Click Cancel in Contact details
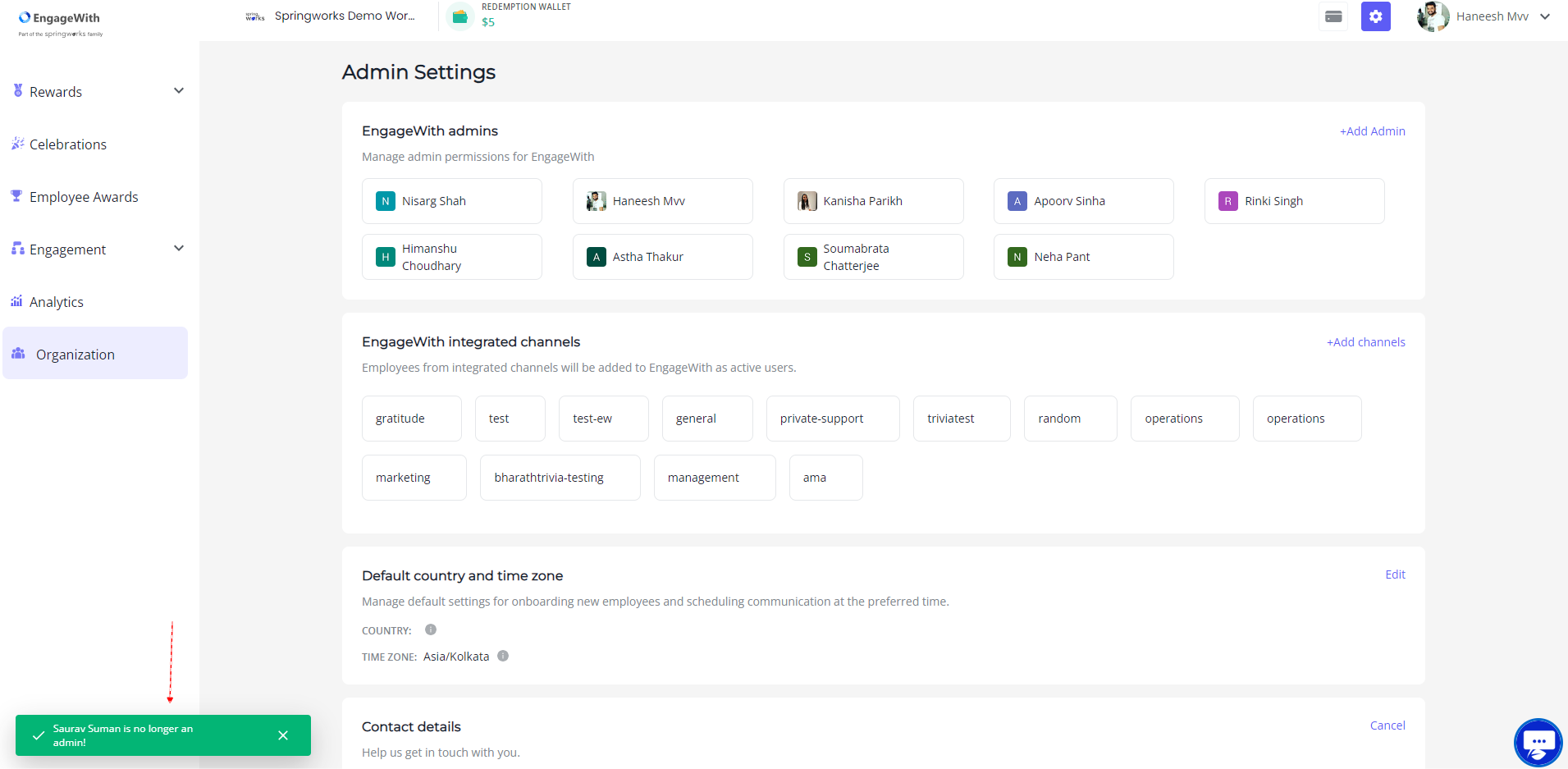 pyautogui.click(x=1387, y=726)
